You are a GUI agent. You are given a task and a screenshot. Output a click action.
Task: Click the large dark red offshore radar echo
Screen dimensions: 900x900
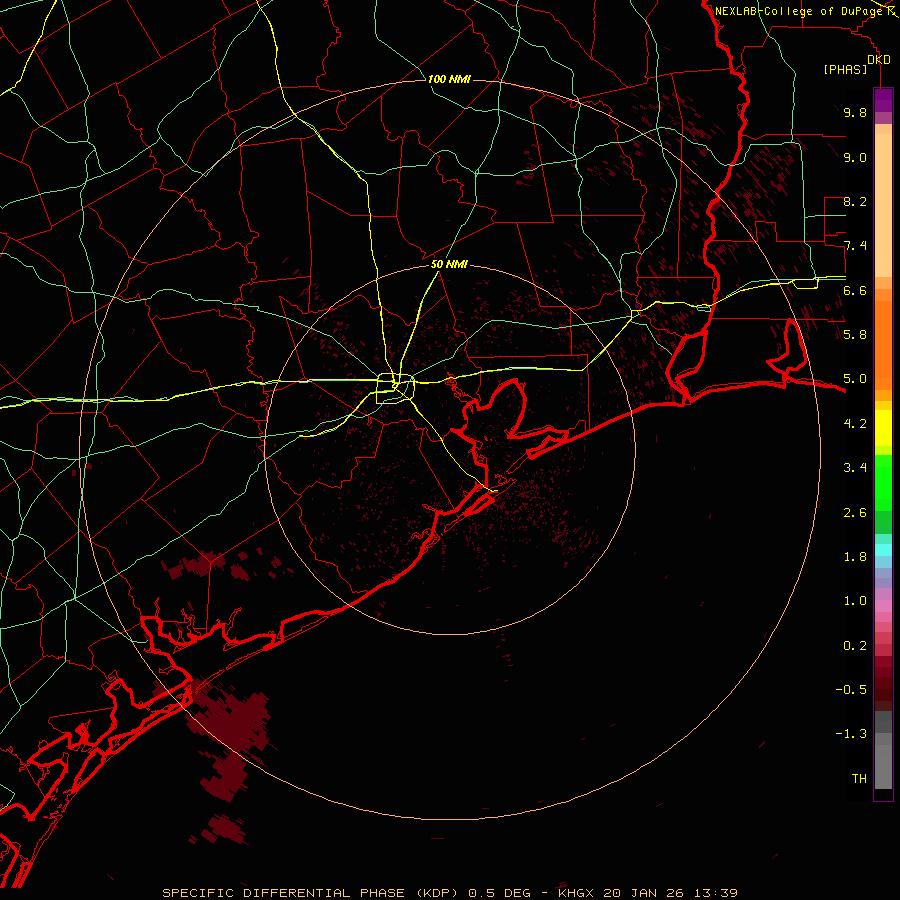[232, 720]
